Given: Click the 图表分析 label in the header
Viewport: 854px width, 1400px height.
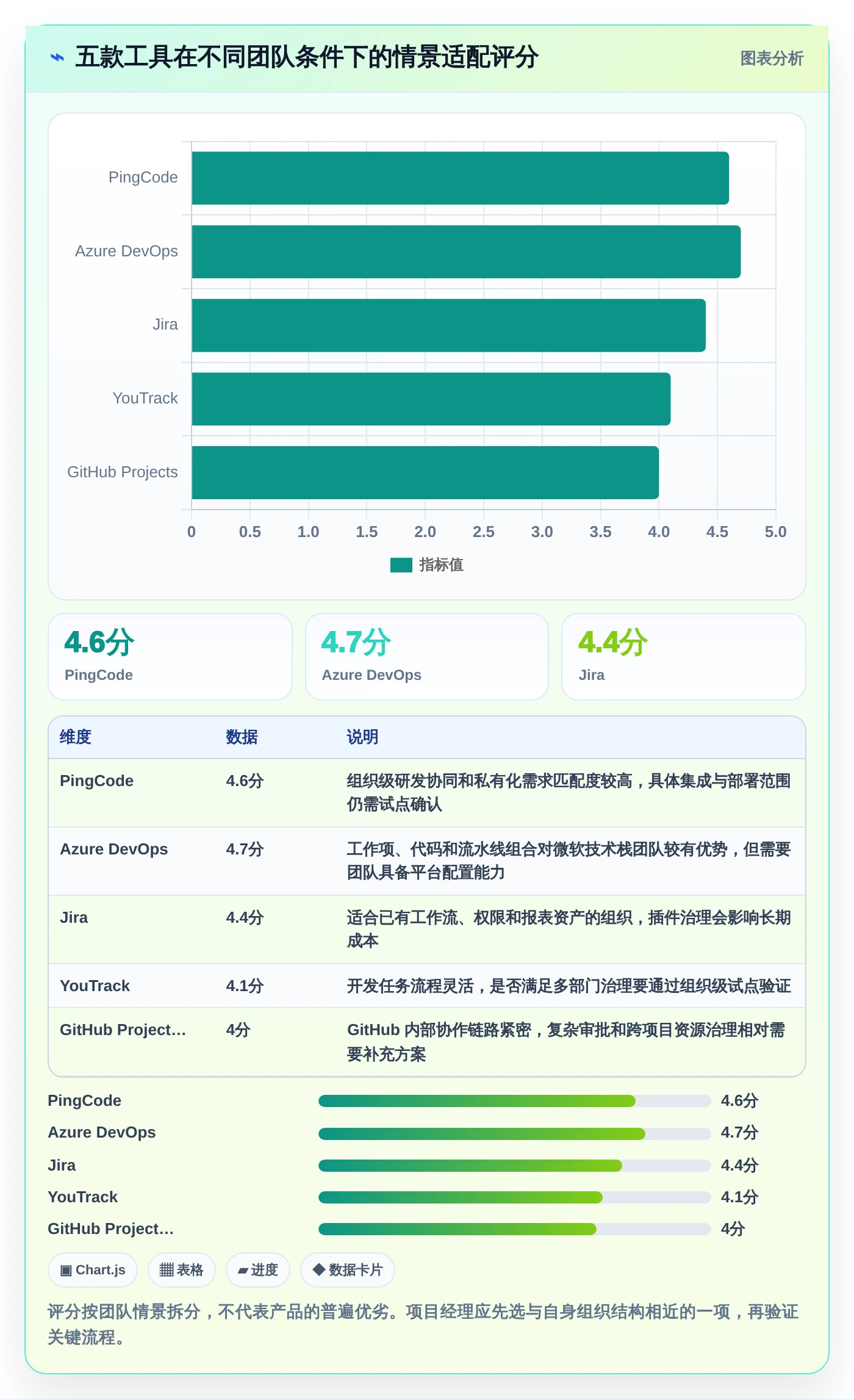Looking at the screenshot, I should pyautogui.click(x=772, y=59).
